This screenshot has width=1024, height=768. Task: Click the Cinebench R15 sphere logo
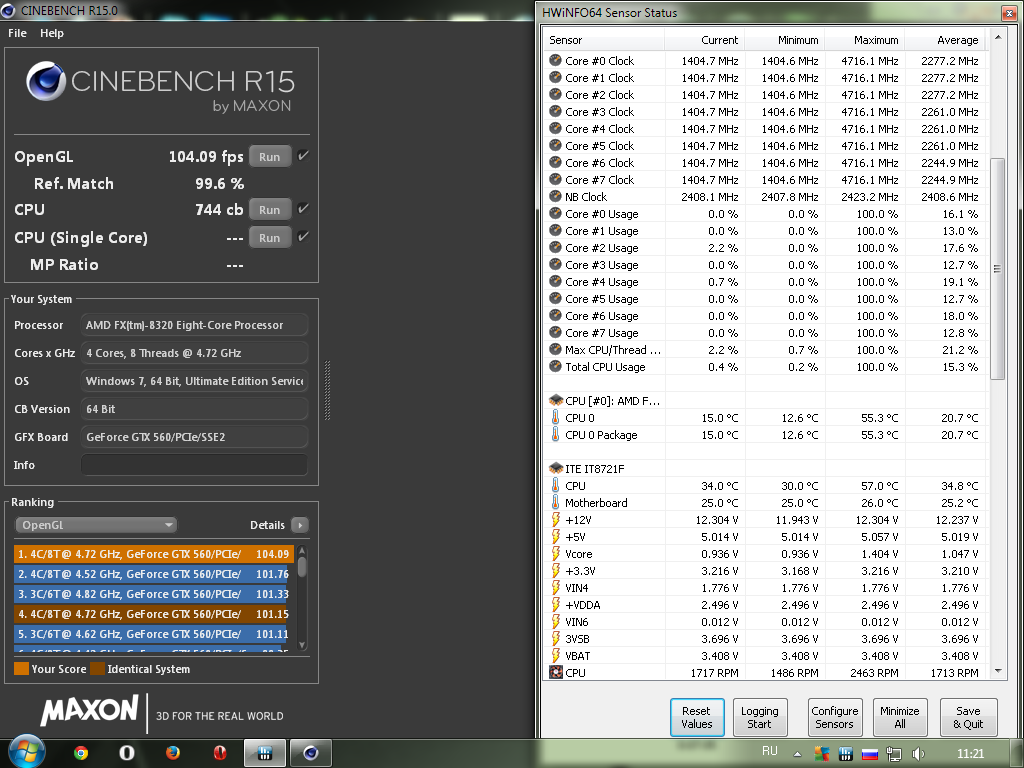point(46,81)
